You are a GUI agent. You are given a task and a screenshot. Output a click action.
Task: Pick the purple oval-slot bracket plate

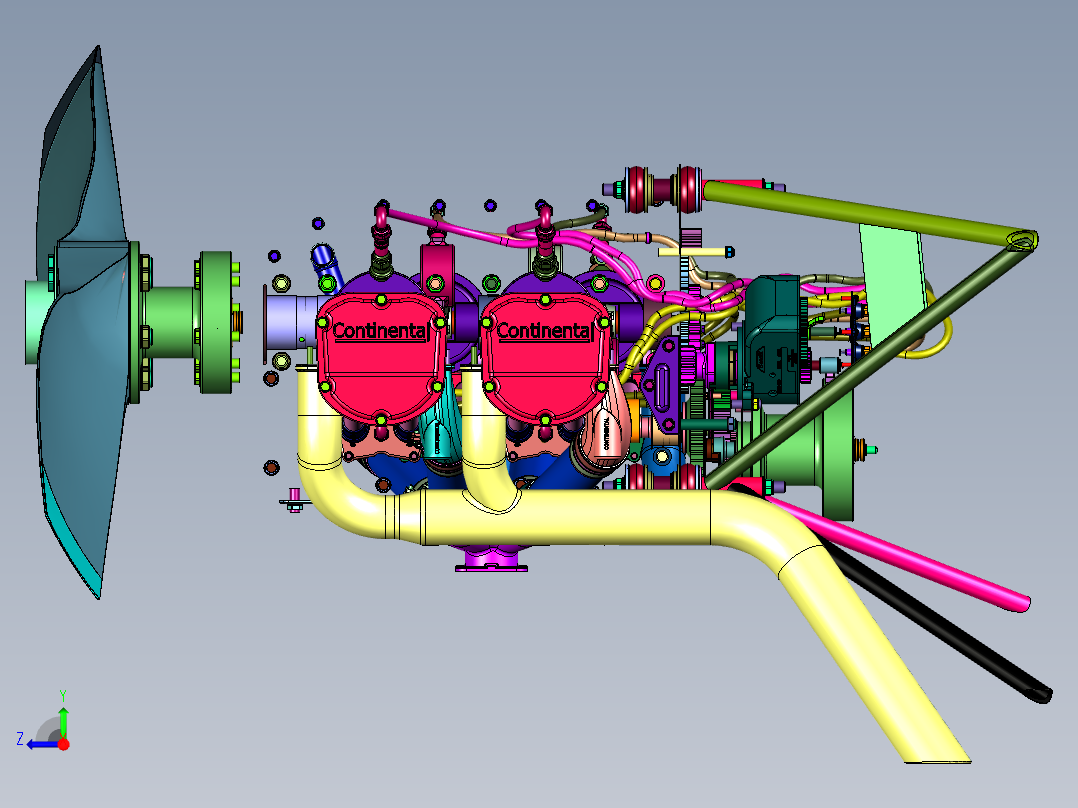pyautogui.click(x=662, y=385)
